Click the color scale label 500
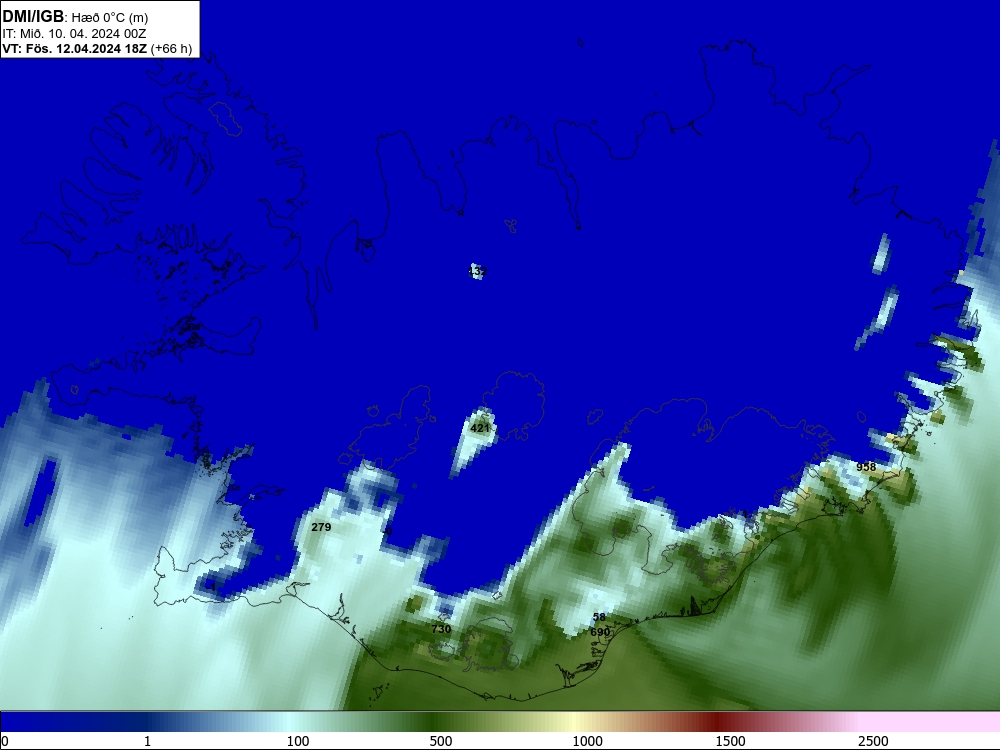Viewport: 1000px width, 750px height. point(441,741)
